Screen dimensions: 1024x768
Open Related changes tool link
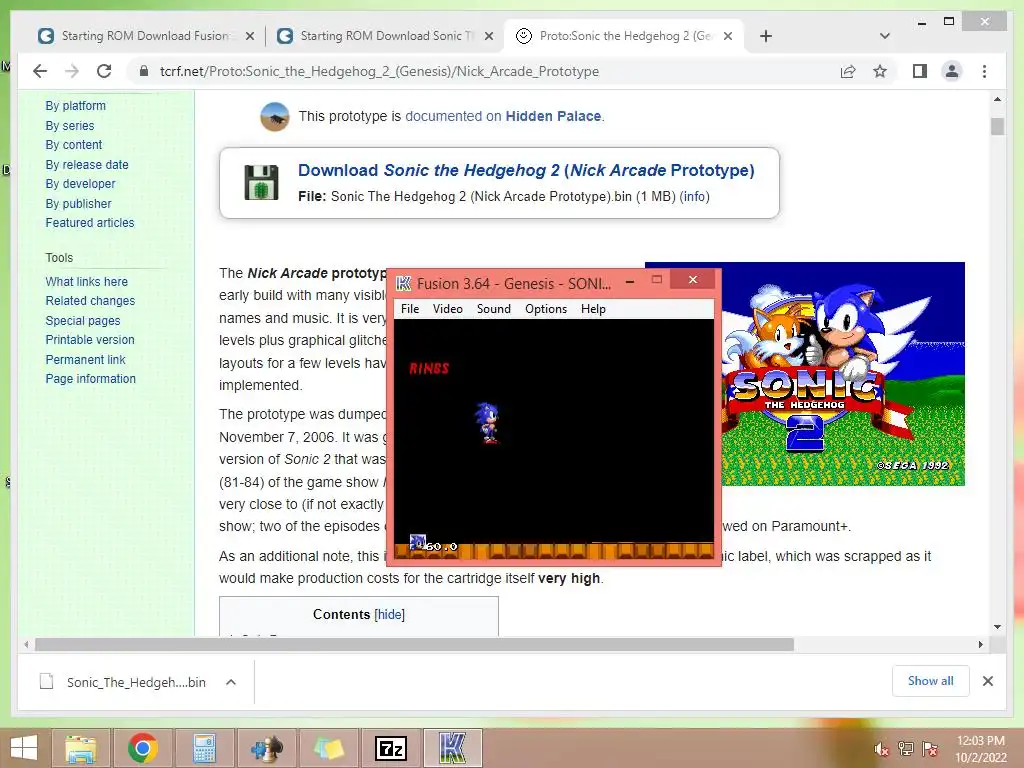[90, 301]
